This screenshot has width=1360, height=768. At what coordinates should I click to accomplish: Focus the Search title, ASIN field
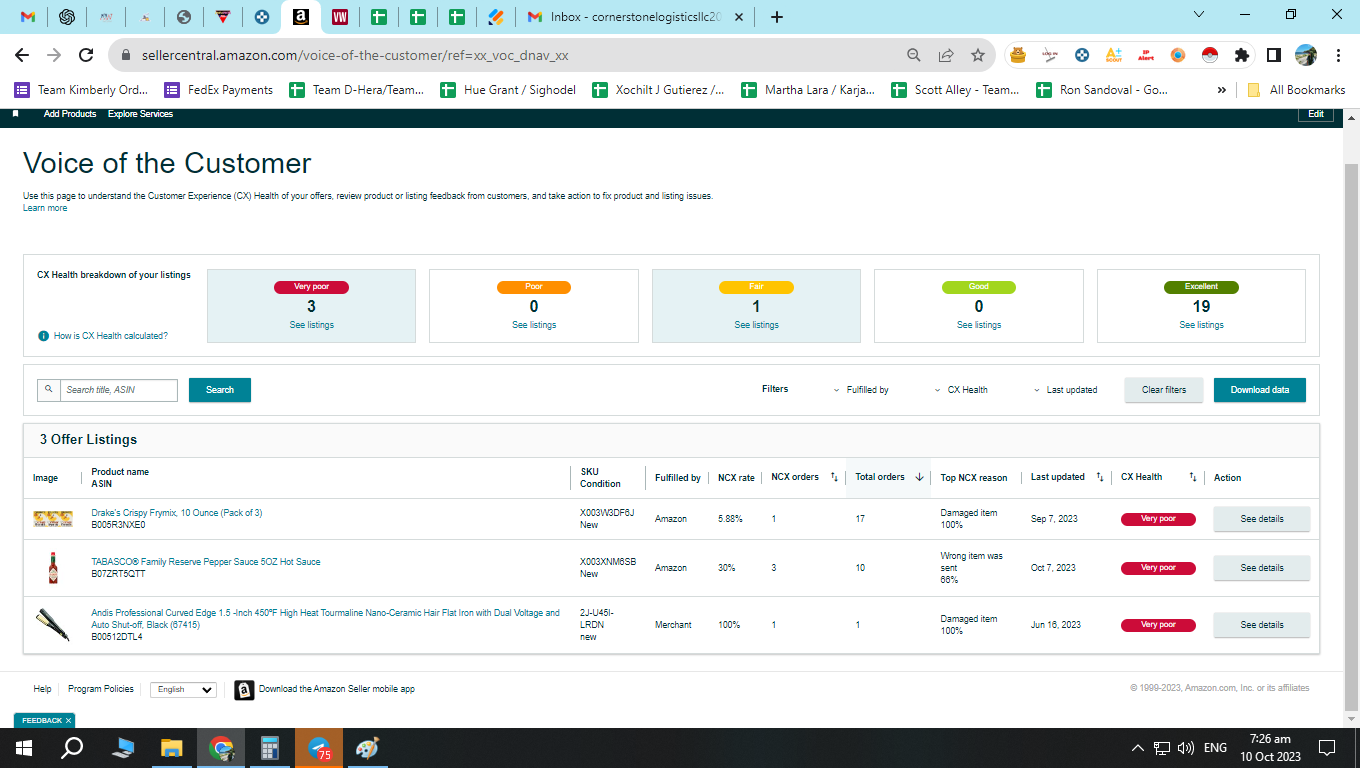point(118,390)
